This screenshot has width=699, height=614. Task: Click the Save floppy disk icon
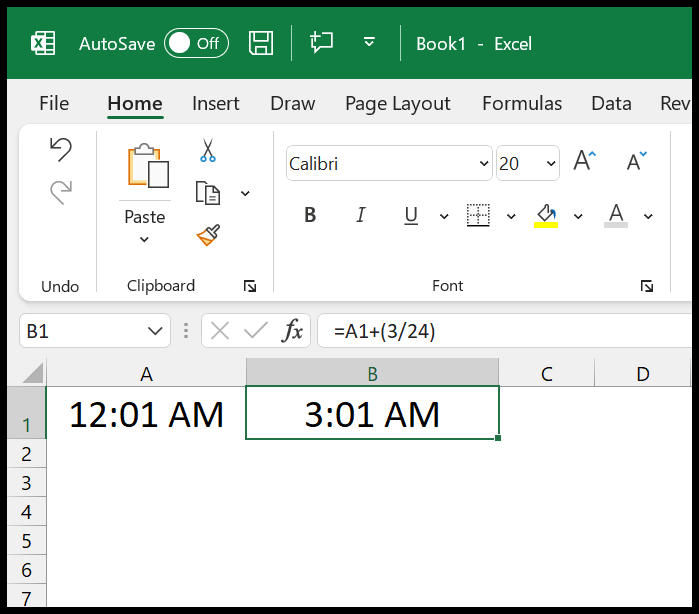tap(261, 43)
